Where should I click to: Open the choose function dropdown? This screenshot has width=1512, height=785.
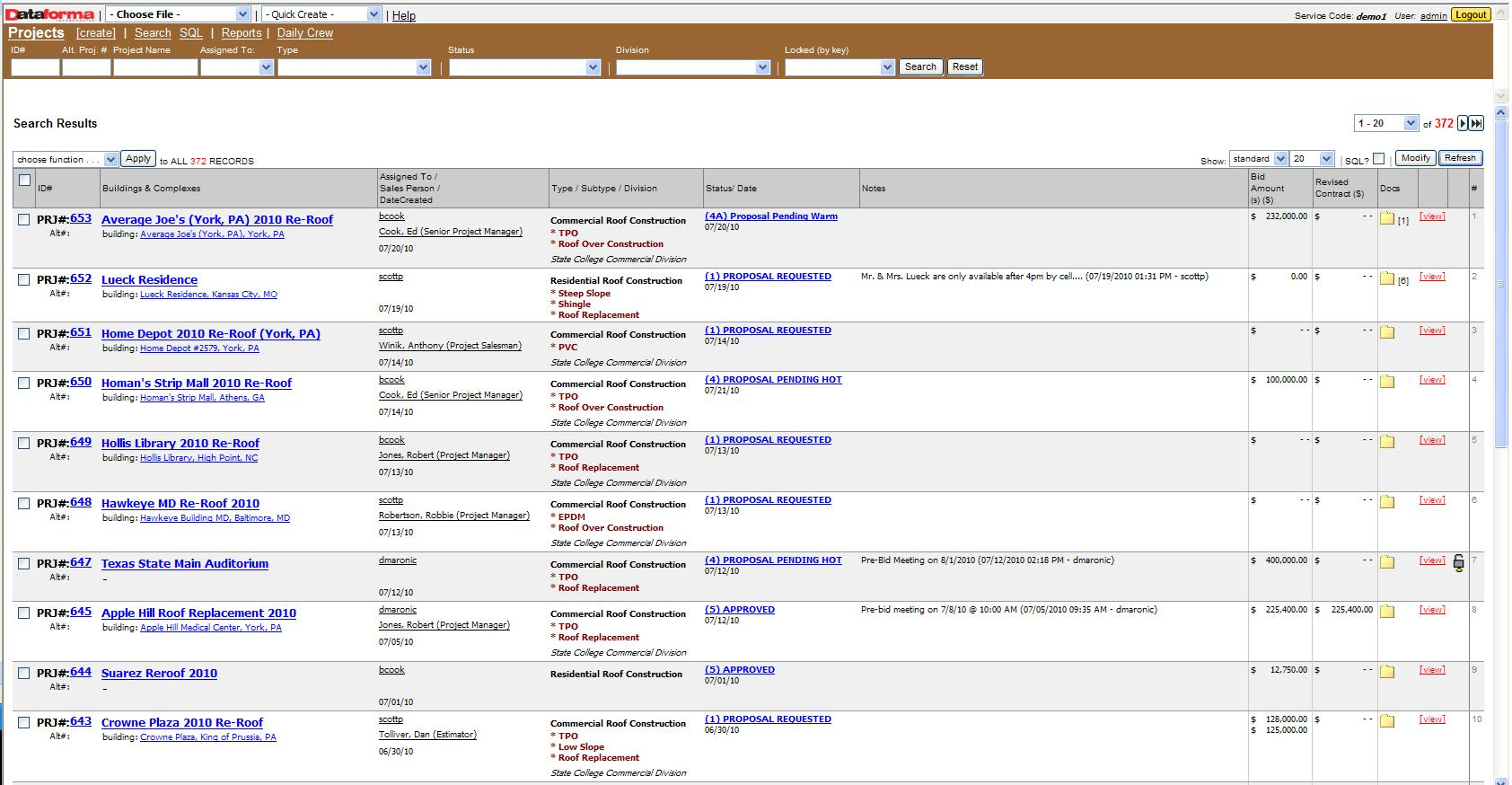pos(66,159)
